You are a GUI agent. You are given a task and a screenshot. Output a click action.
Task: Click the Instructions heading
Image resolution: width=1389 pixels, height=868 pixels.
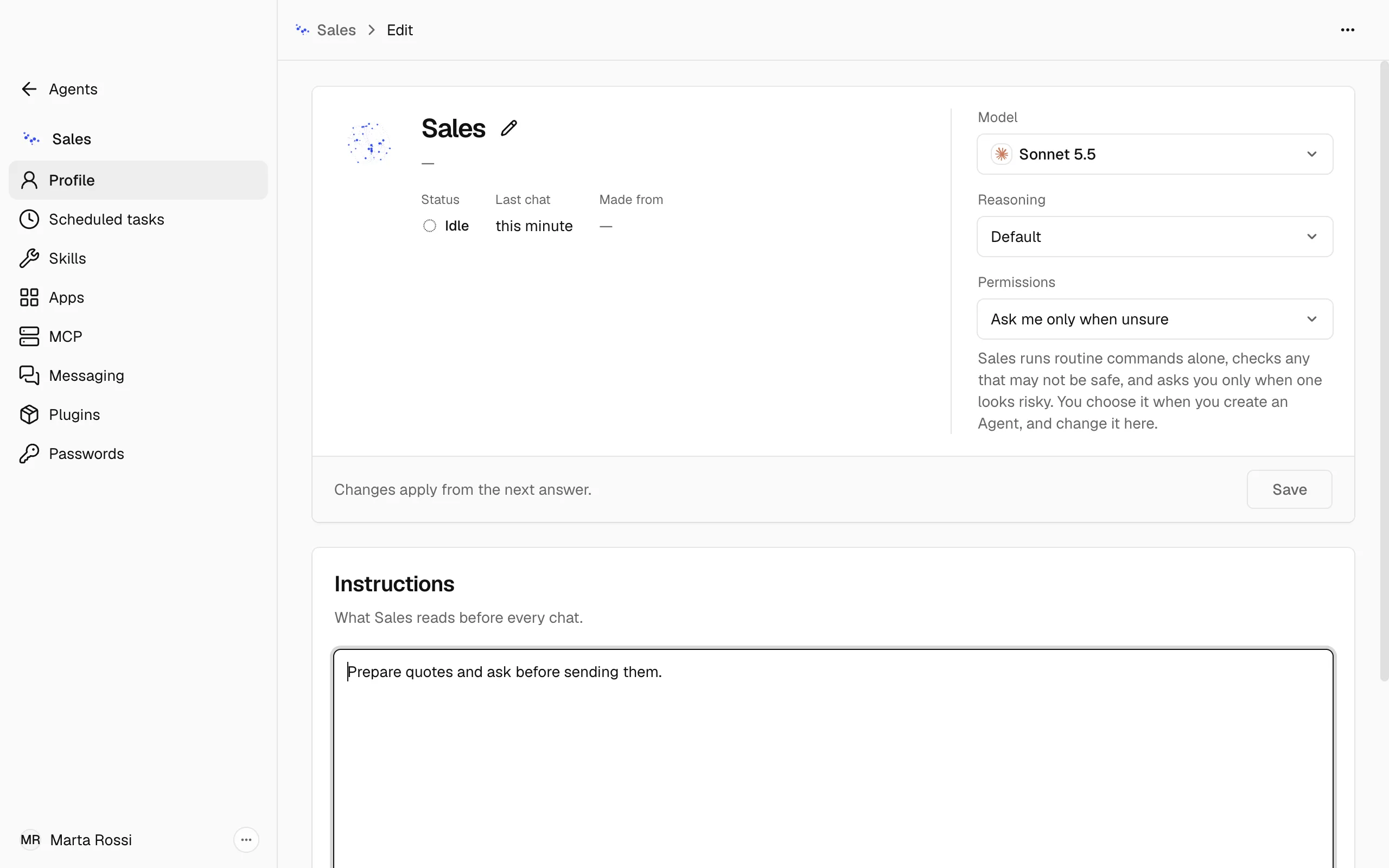click(394, 584)
